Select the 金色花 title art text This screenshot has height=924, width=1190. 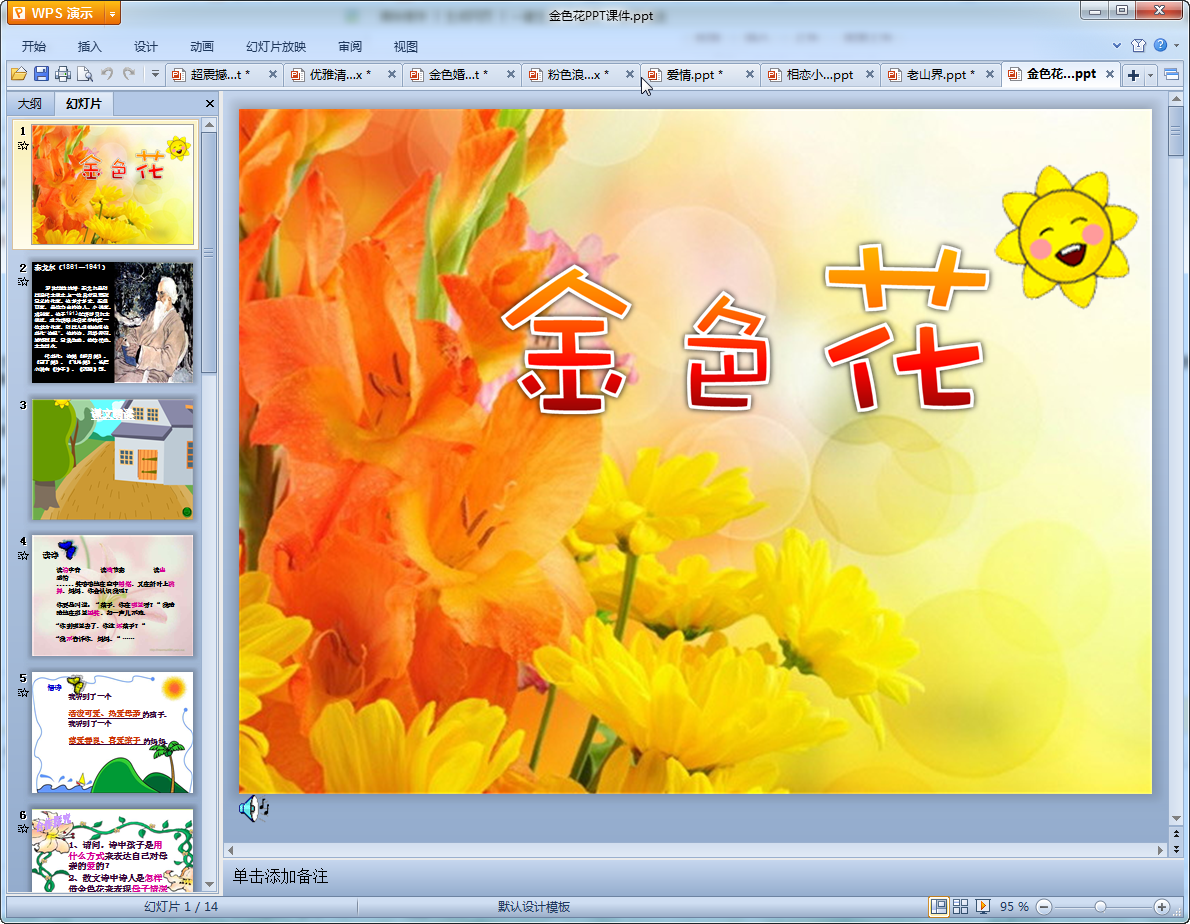pyautogui.click(x=745, y=329)
